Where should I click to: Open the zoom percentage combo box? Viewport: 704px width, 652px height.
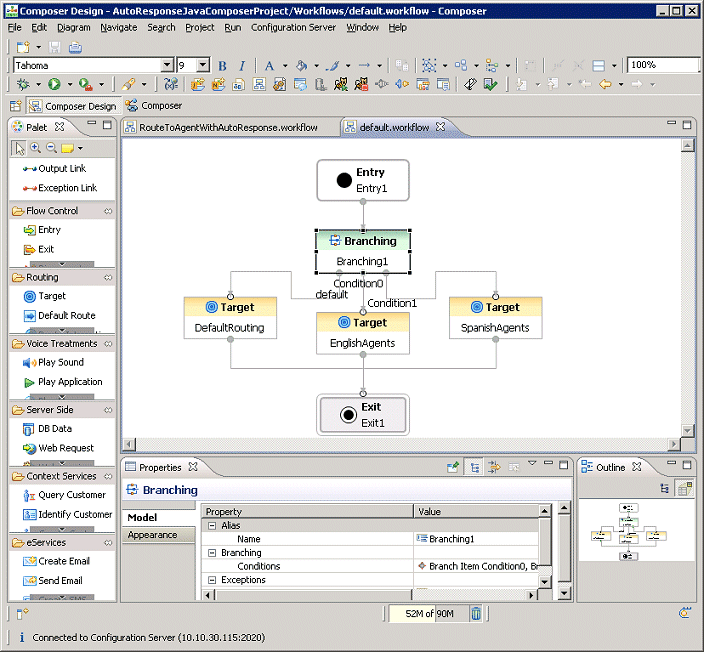click(663, 66)
